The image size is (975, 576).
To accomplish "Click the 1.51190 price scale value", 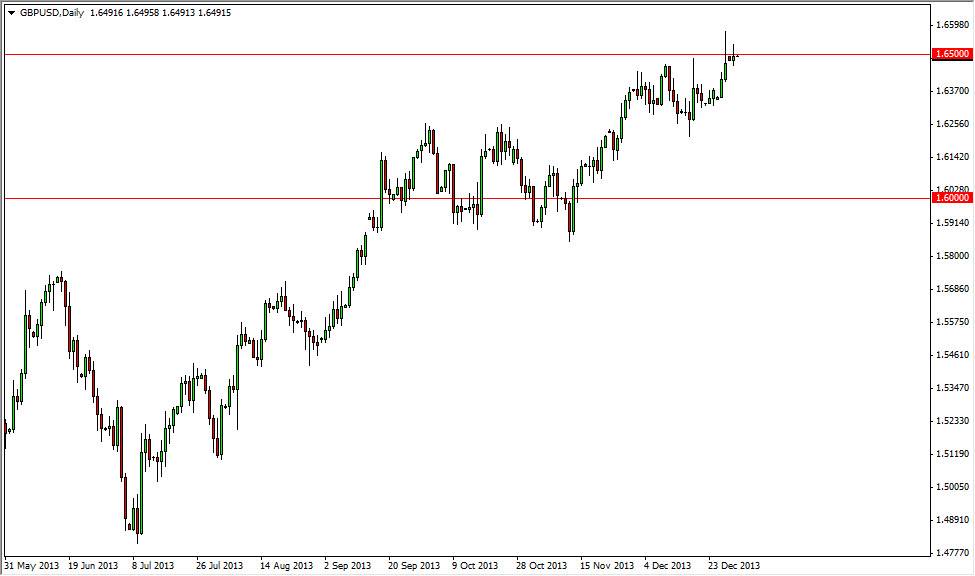I will pyautogui.click(x=952, y=453).
